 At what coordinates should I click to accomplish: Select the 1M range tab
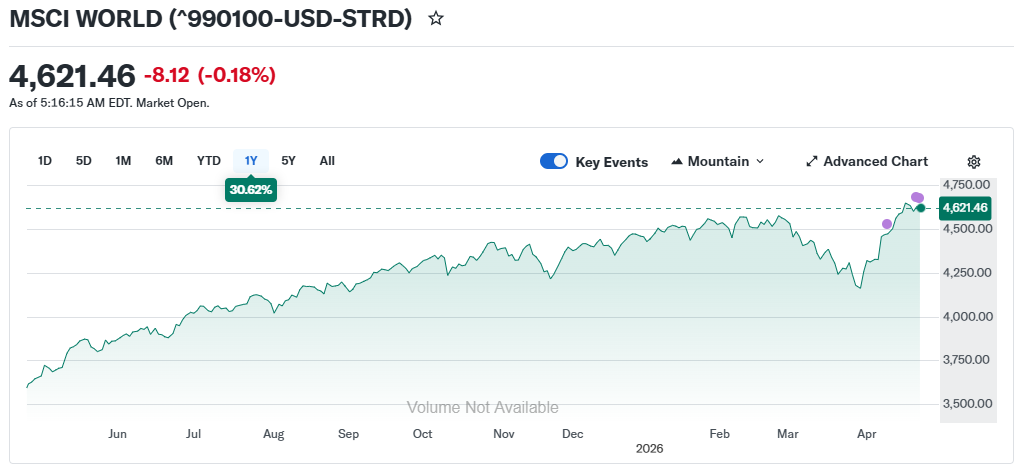tap(123, 161)
